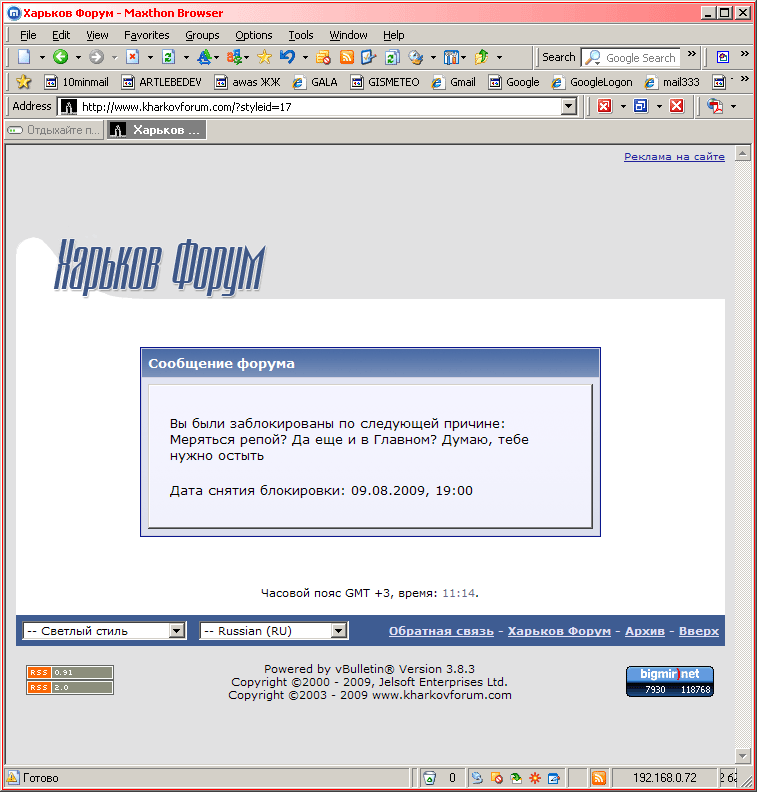Click the RSS 2.0 feed badge
Screen dimensions: 757x792
70,687
